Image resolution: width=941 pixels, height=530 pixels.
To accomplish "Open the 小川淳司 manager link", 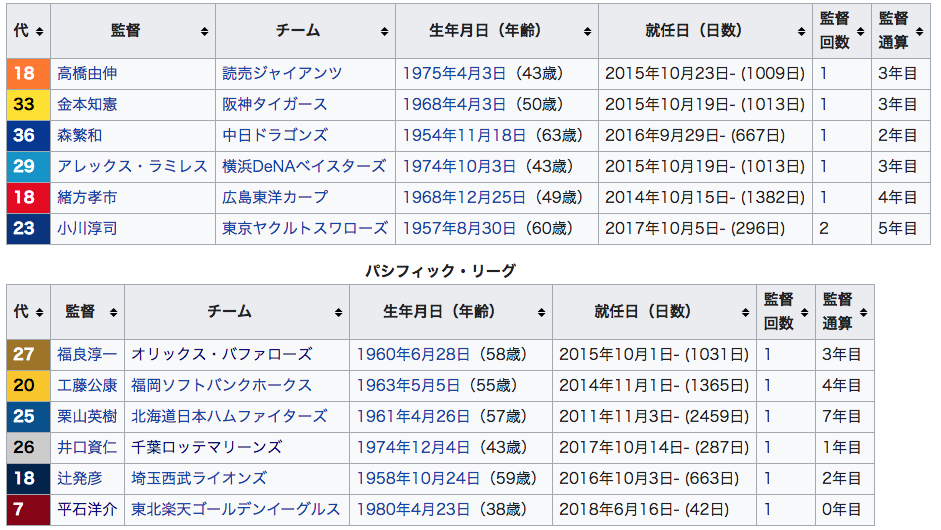I will 87,229.
